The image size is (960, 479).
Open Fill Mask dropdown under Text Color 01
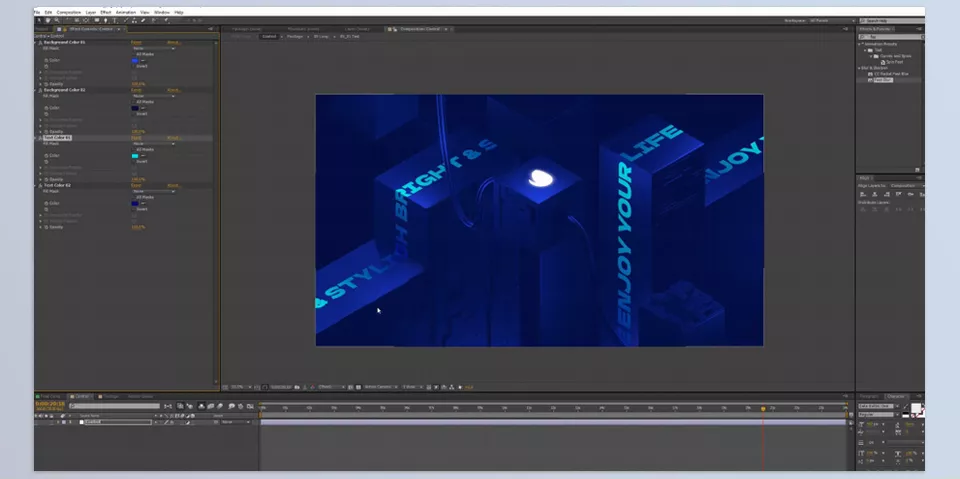[153, 143]
